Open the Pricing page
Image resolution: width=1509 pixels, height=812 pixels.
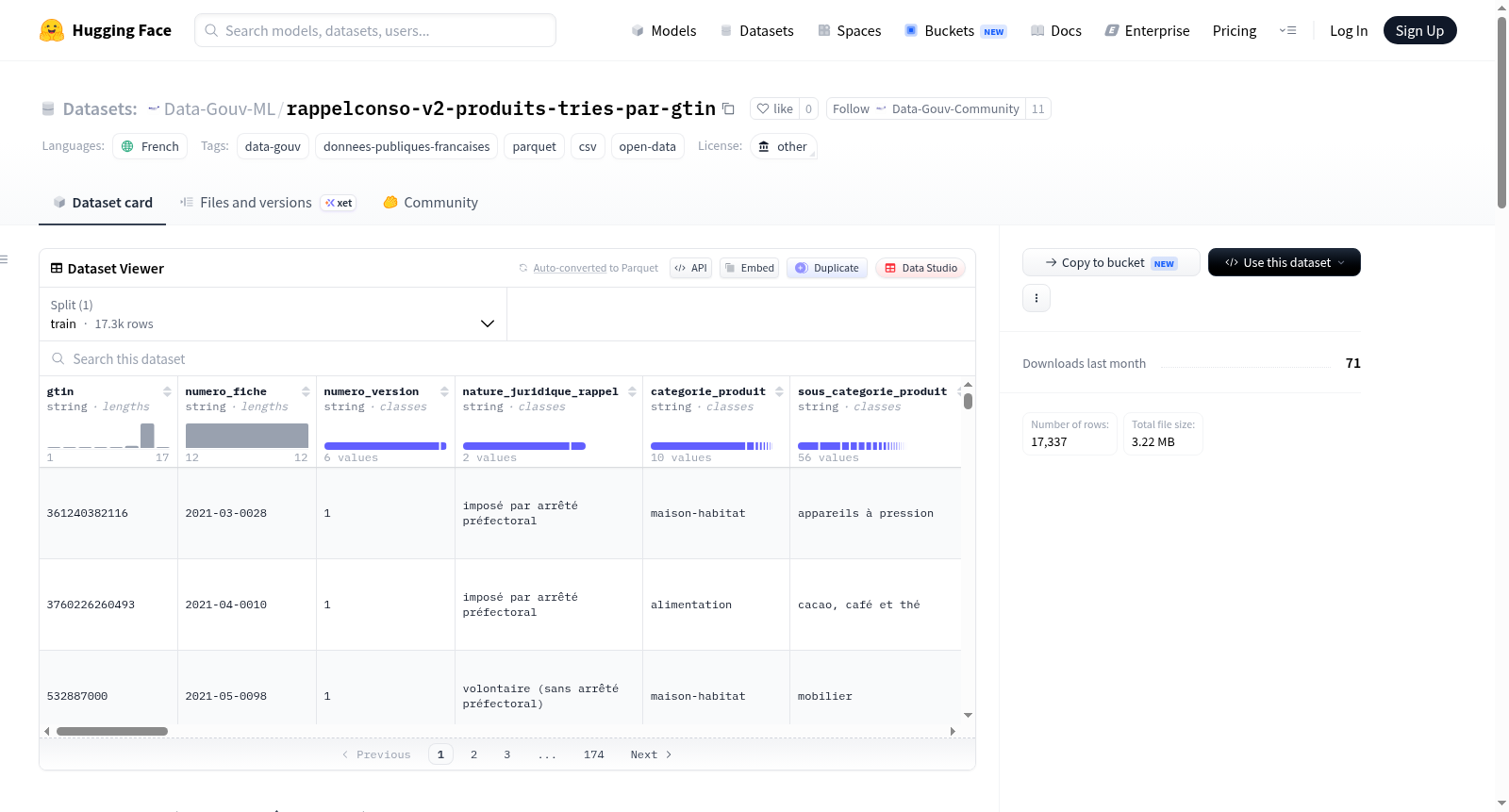tap(1235, 30)
